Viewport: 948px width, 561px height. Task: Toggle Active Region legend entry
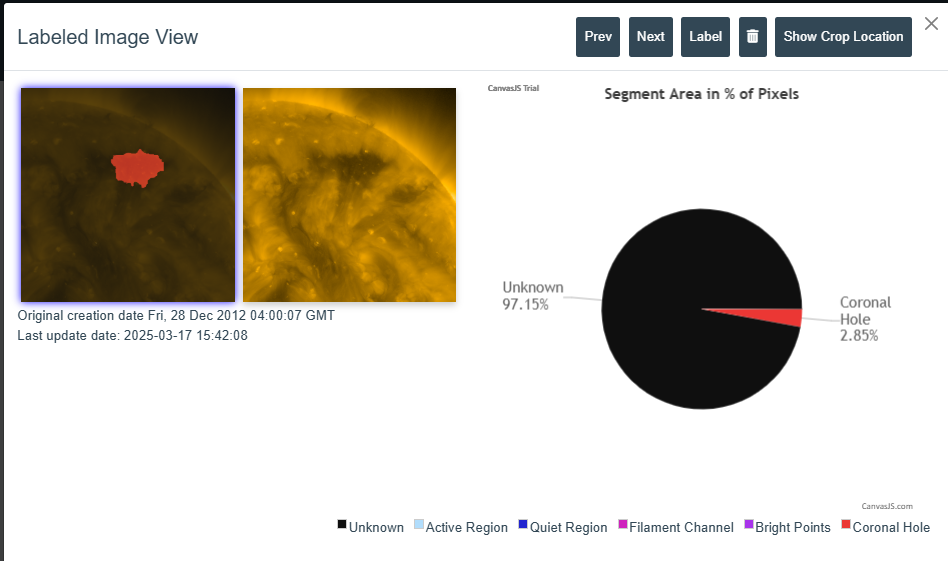point(461,527)
